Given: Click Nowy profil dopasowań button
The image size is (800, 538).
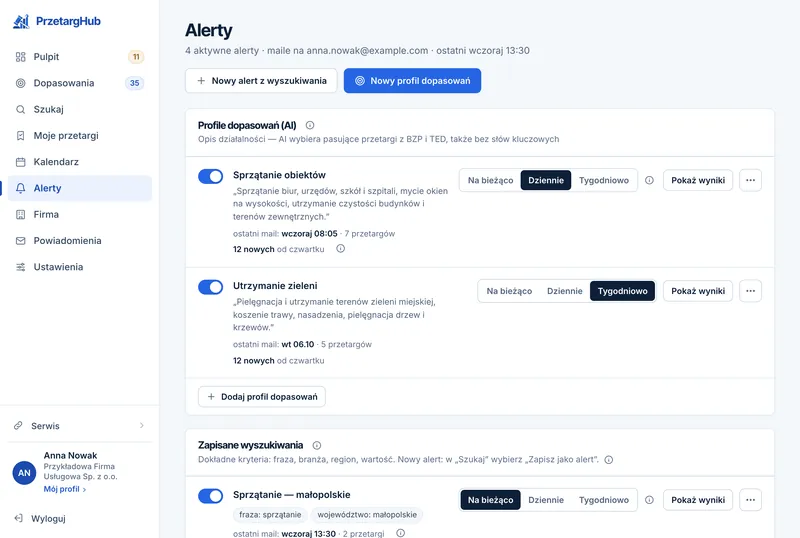Looking at the screenshot, I should coord(412,81).
